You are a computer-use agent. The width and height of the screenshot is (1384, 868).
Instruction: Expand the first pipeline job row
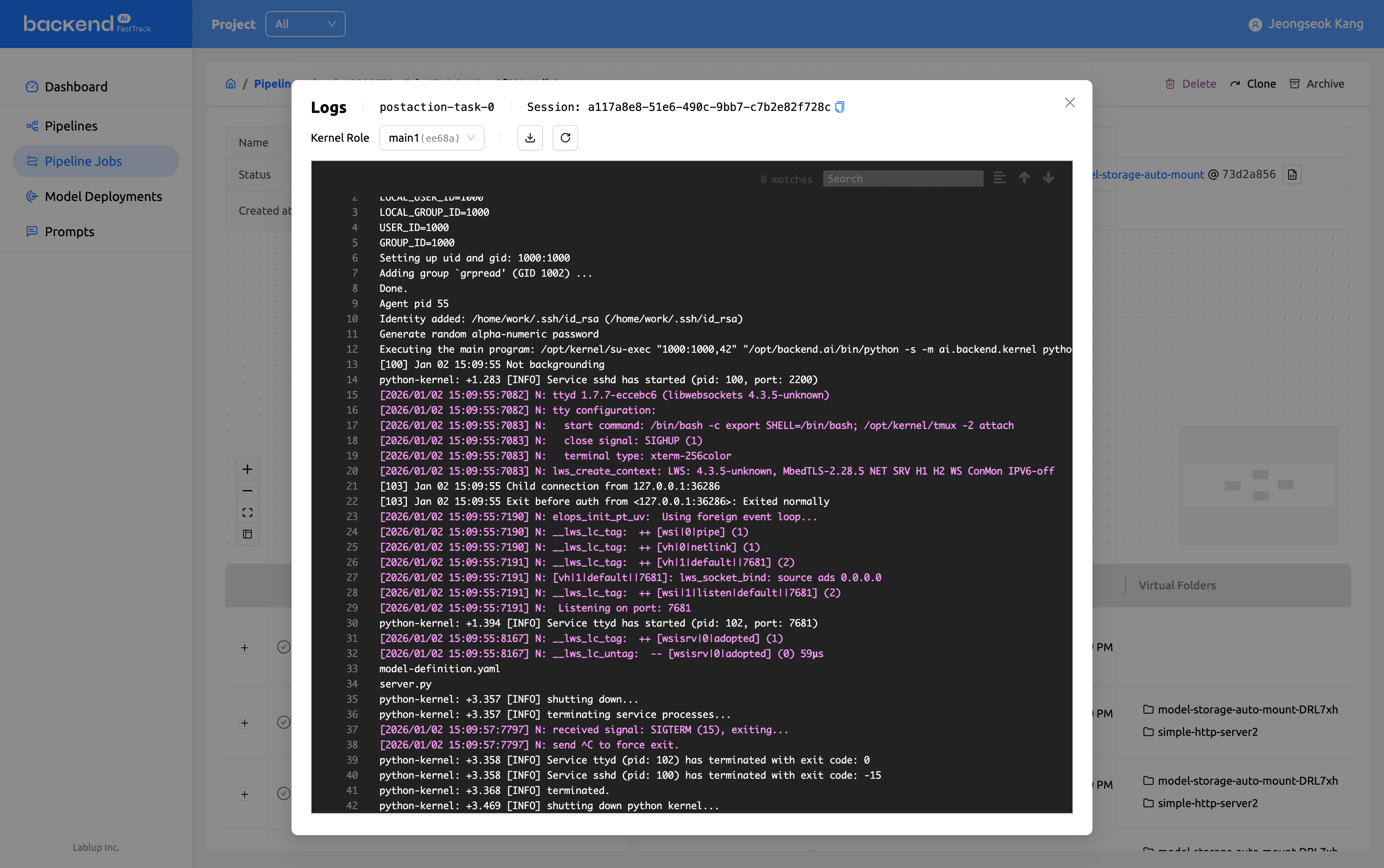tap(244, 647)
